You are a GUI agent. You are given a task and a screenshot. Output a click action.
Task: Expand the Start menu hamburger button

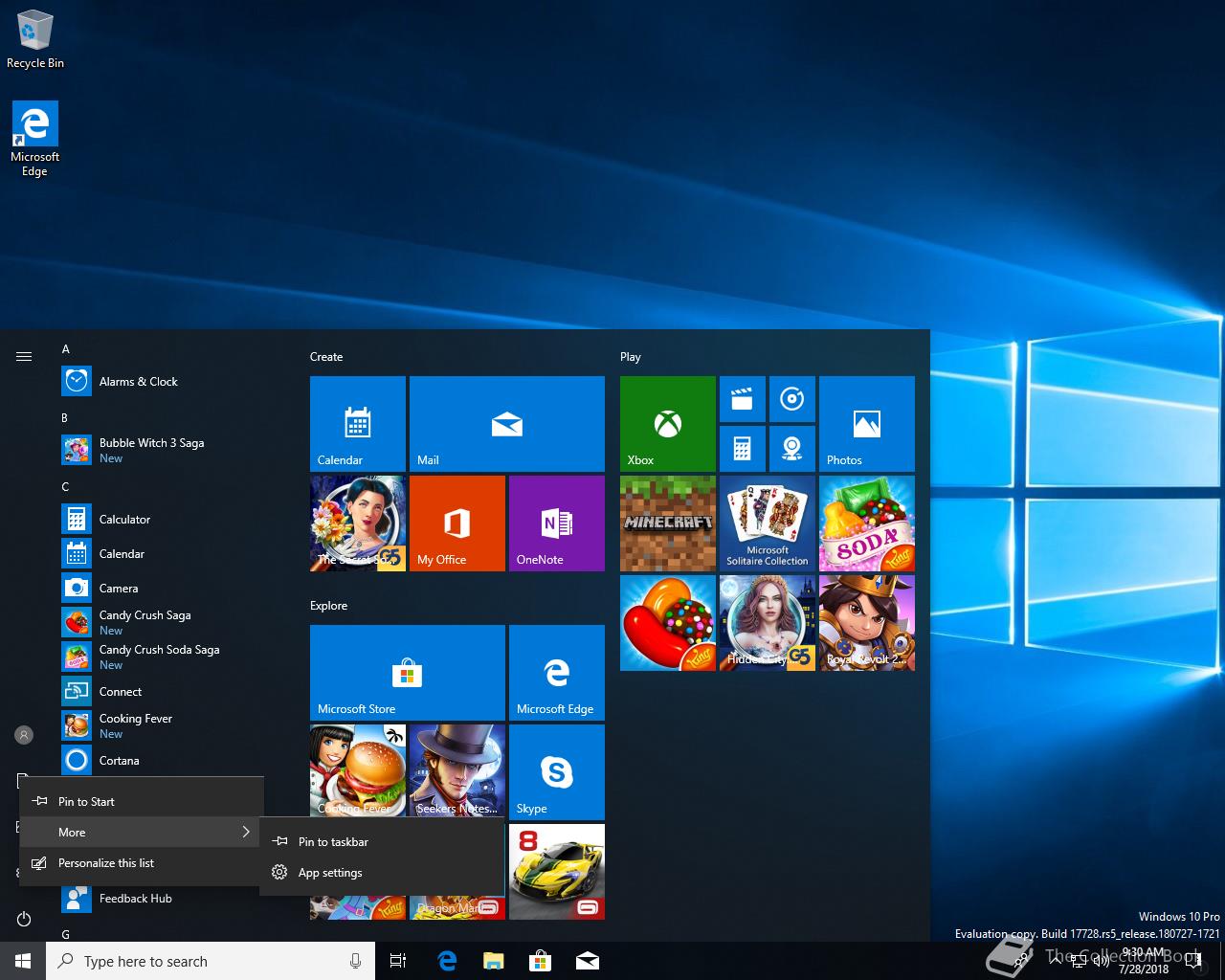[x=24, y=356]
